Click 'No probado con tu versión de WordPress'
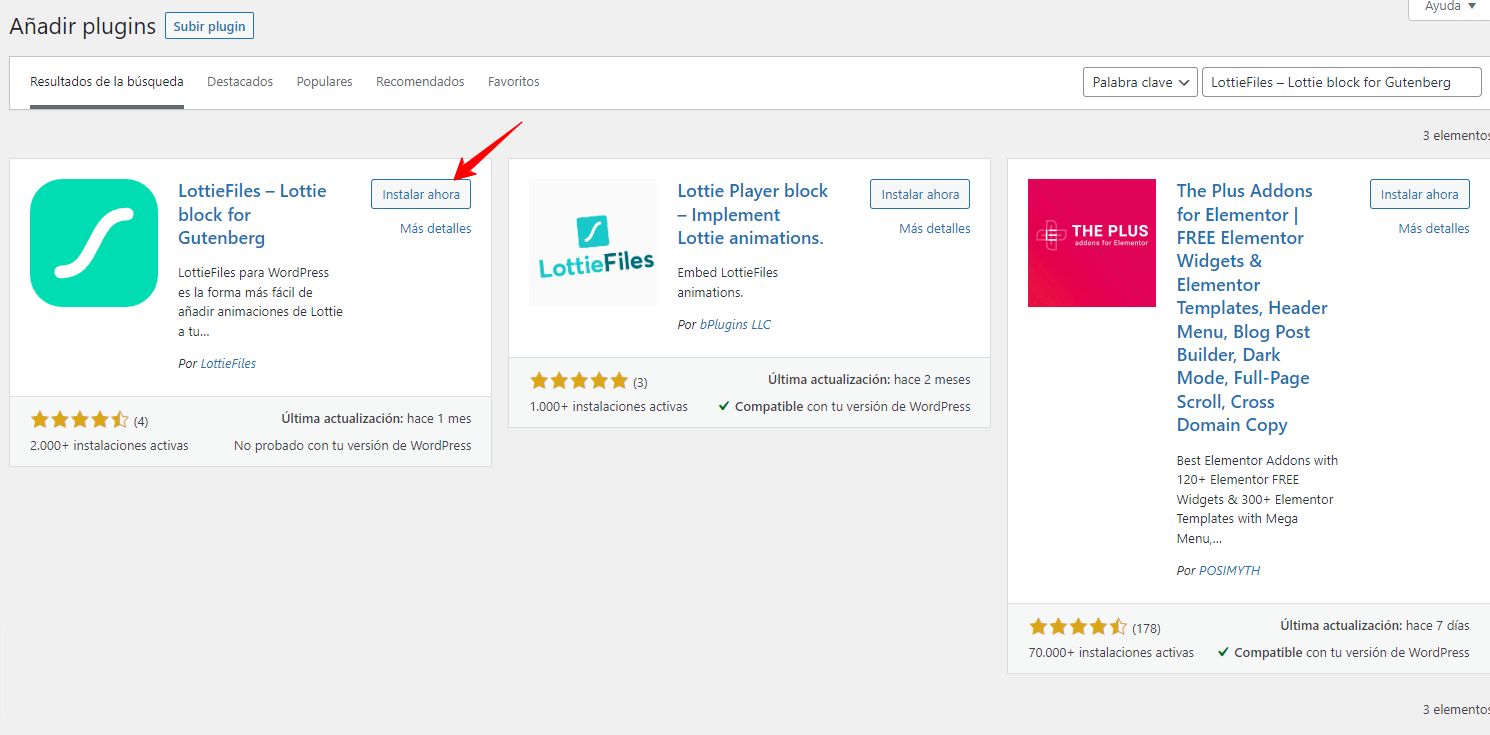This screenshot has width=1490, height=735. click(352, 446)
